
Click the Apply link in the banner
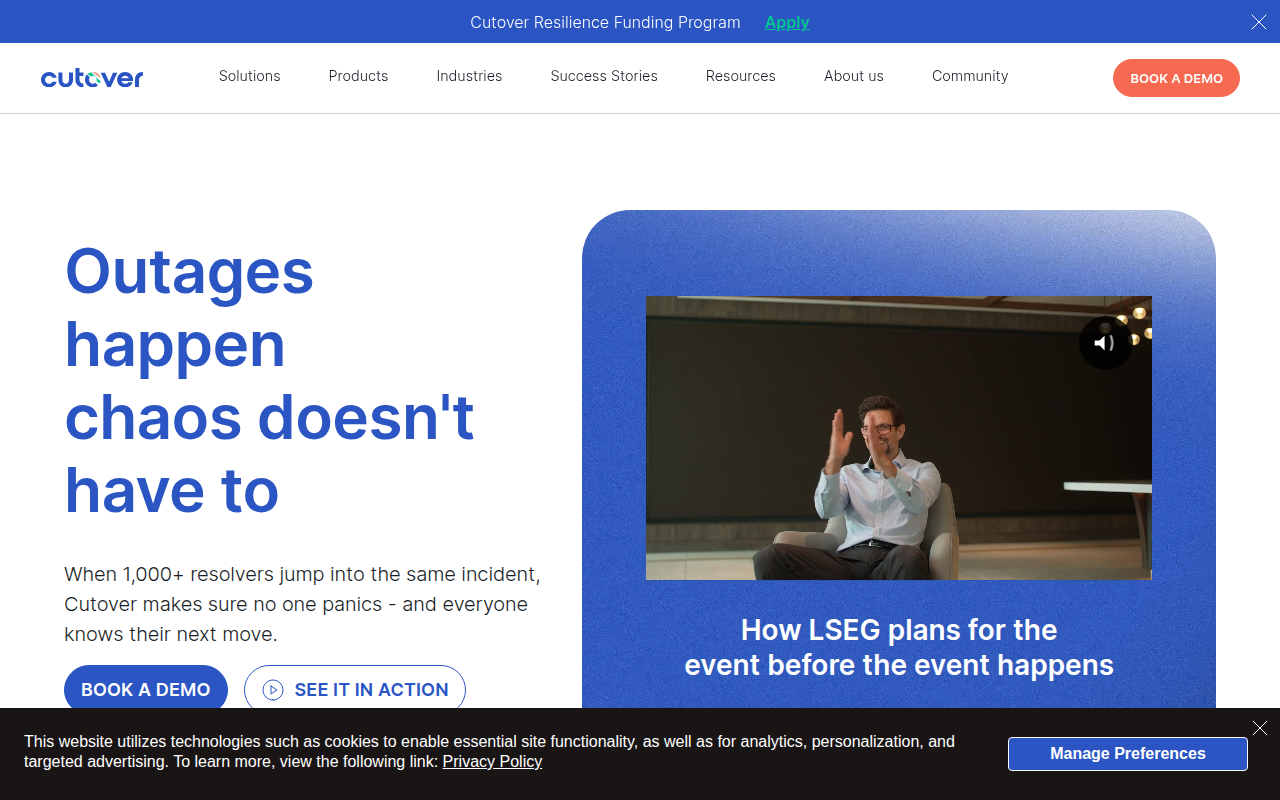pos(787,22)
